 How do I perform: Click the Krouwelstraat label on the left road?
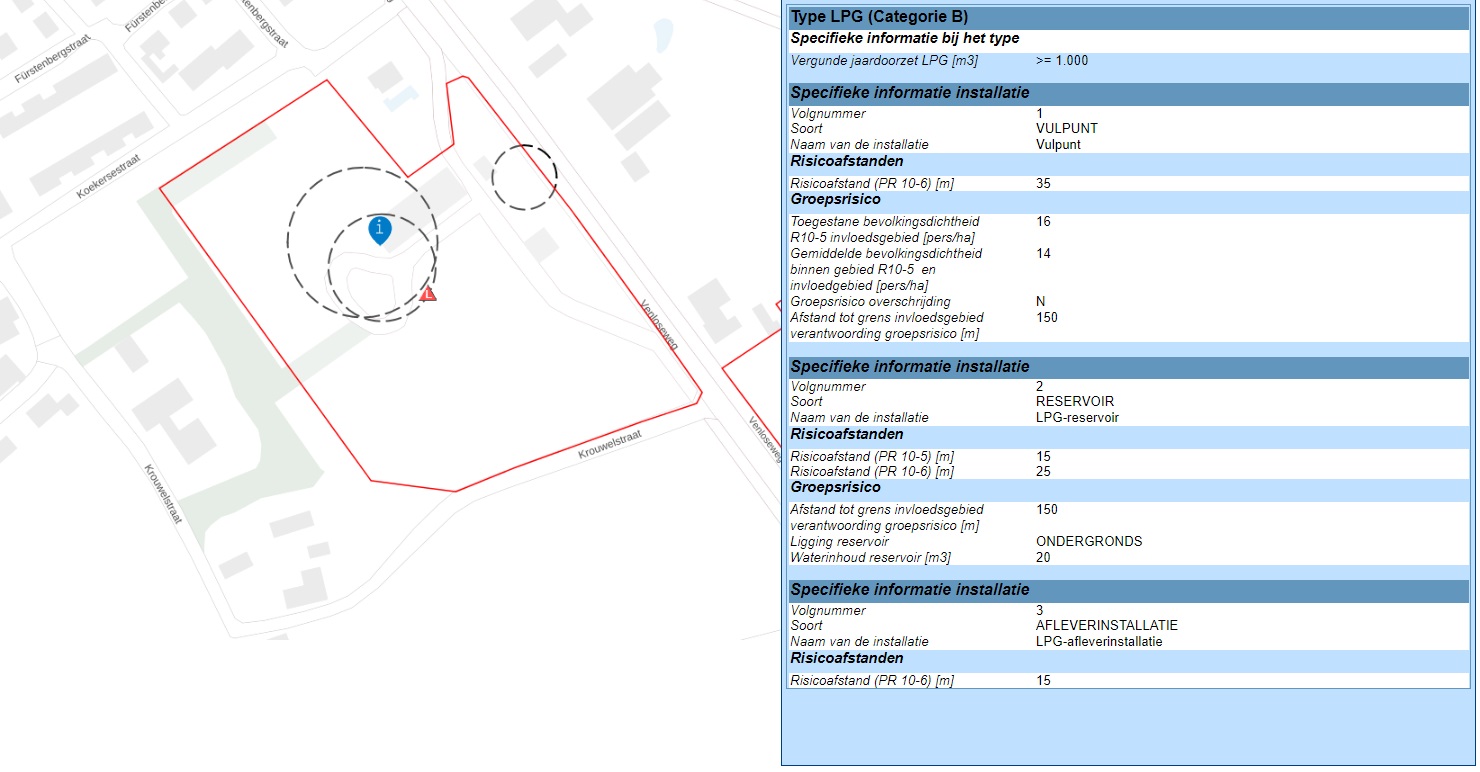(x=161, y=495)
